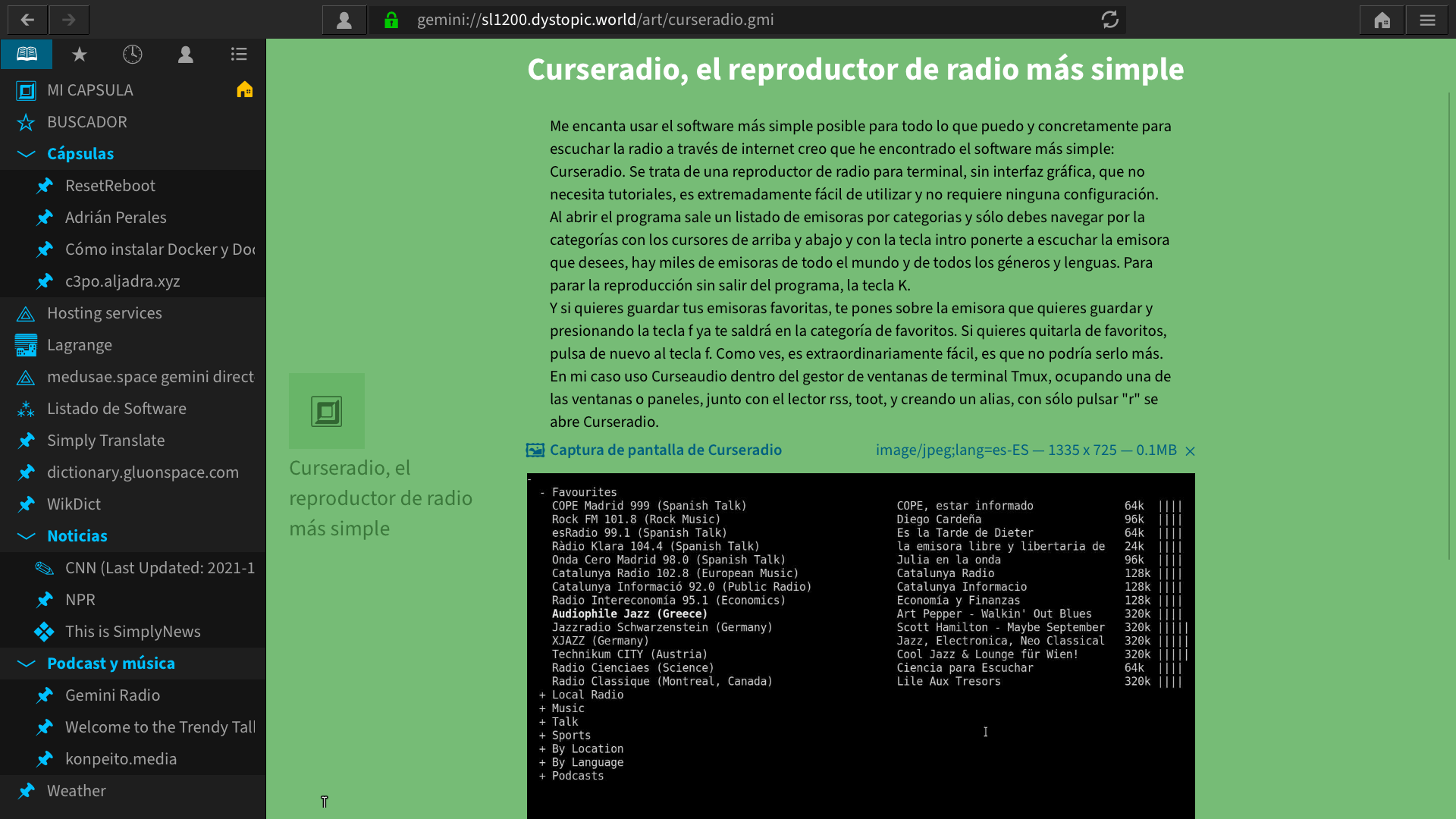Select the Bookmarks book icon in sidebar
The width and height of the screenshot is (1456, 819).
point(27,54)
